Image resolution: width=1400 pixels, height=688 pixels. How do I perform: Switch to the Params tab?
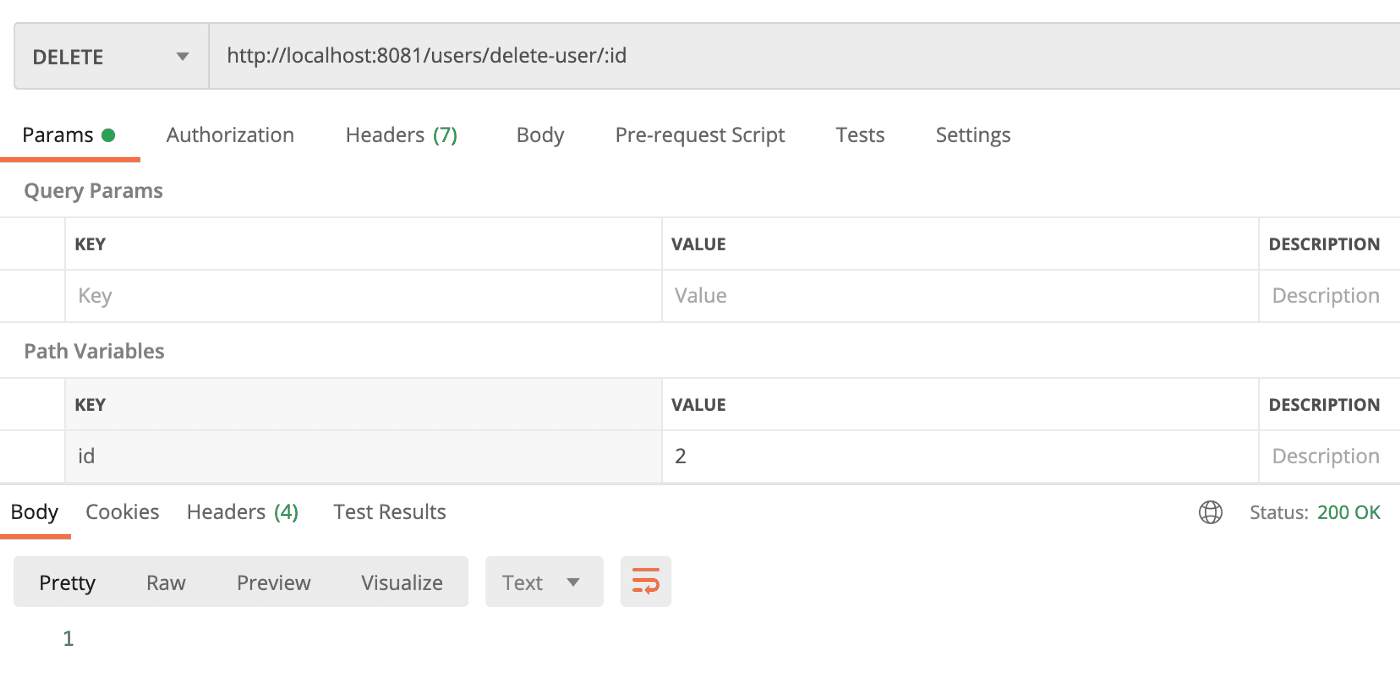point(69,135)
